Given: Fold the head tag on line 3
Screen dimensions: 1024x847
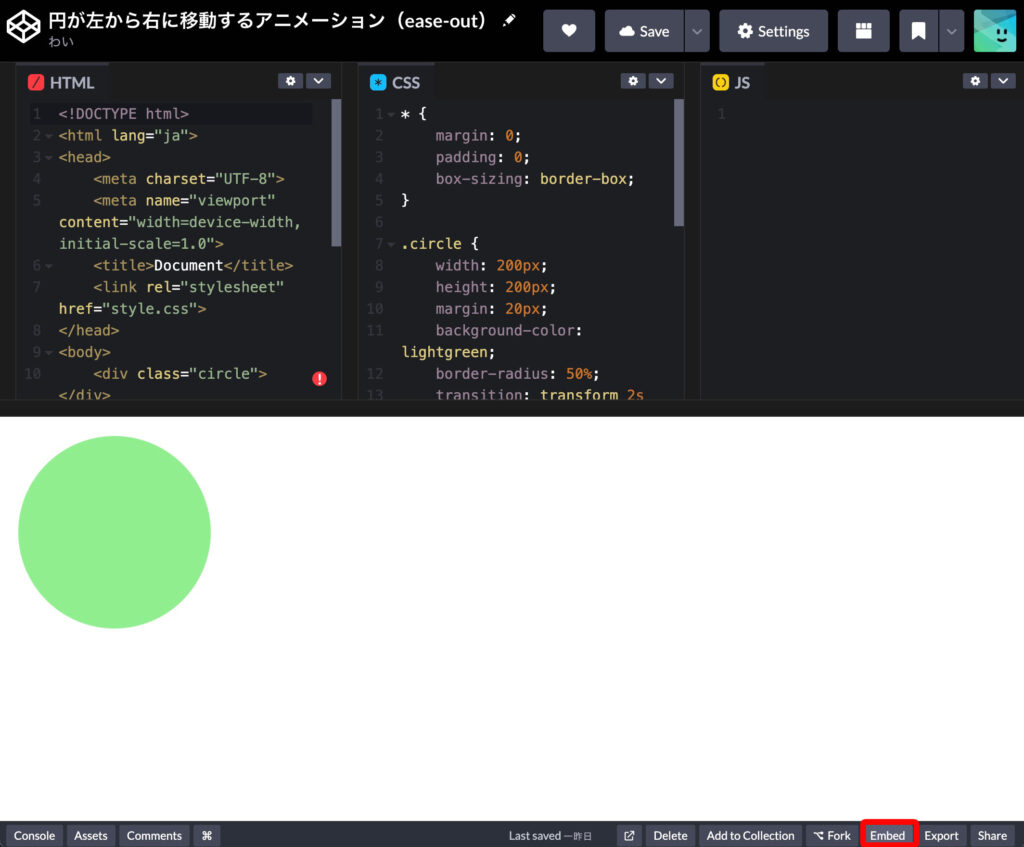Looking at the screenshot, I should [49, 157].
